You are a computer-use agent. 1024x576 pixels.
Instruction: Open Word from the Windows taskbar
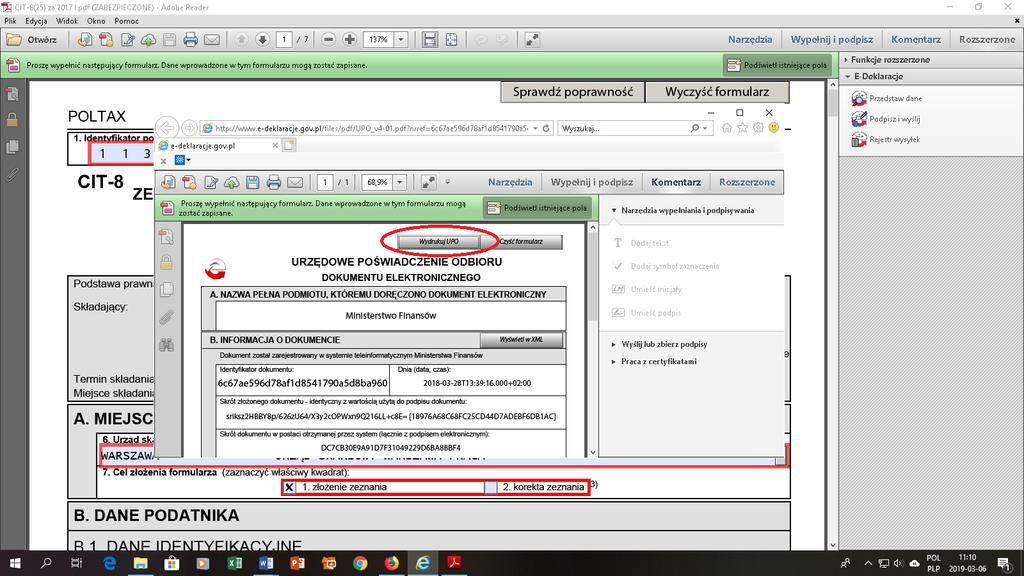(x=266, y=563)
